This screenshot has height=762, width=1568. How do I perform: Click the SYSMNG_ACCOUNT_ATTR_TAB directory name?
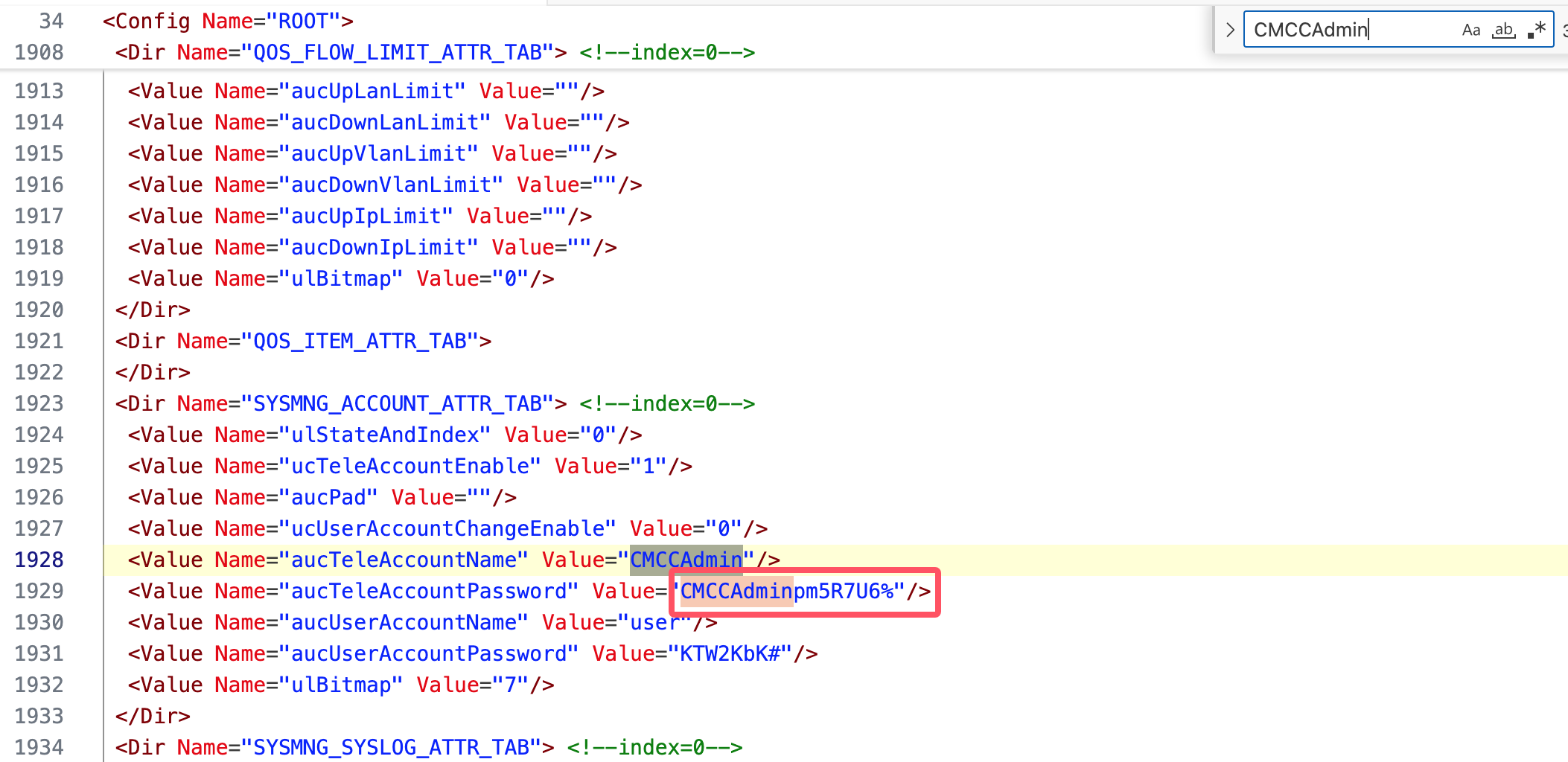point(397,403)
